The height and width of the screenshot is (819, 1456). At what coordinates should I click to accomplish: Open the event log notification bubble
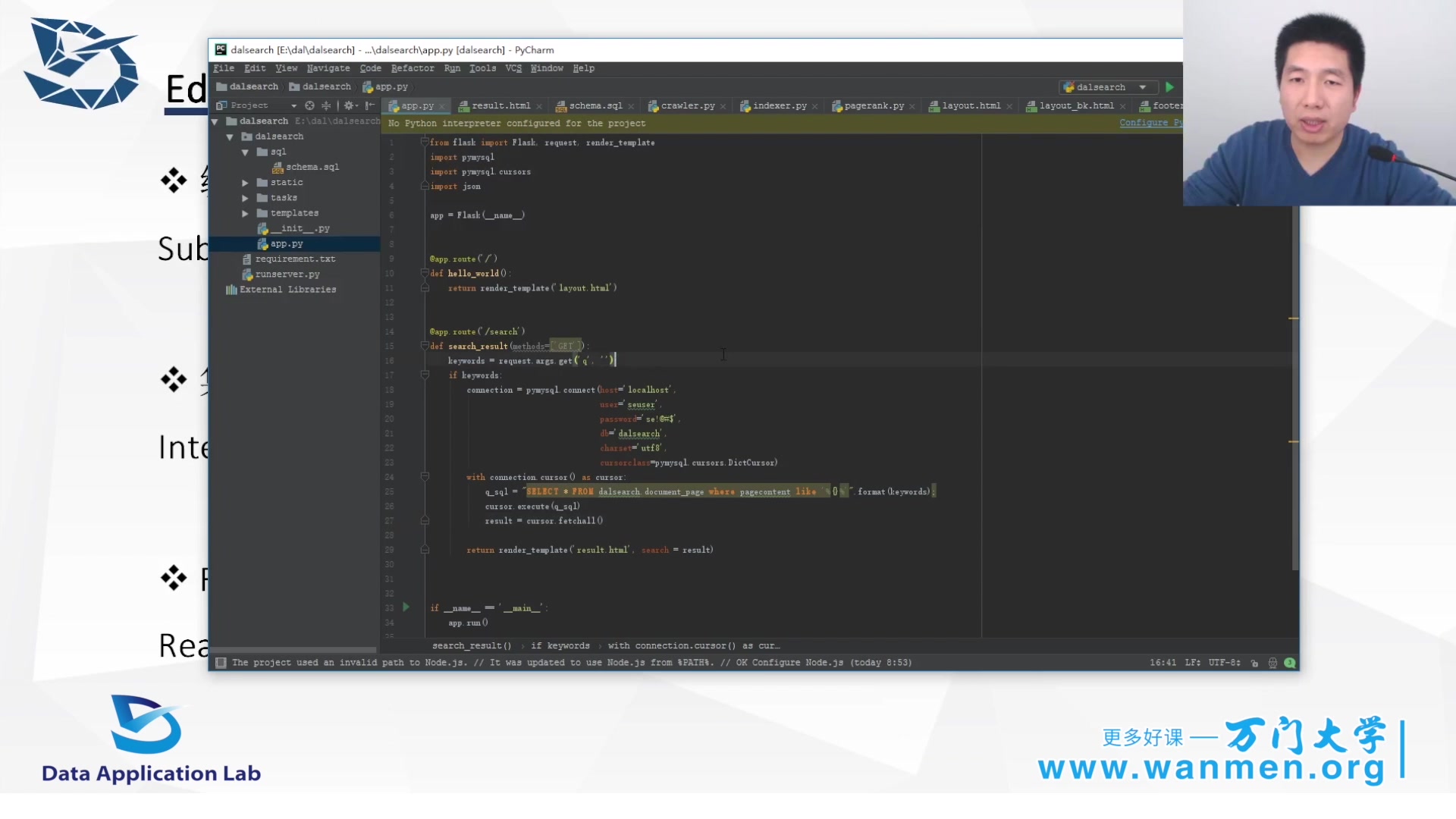point(1289,663)
